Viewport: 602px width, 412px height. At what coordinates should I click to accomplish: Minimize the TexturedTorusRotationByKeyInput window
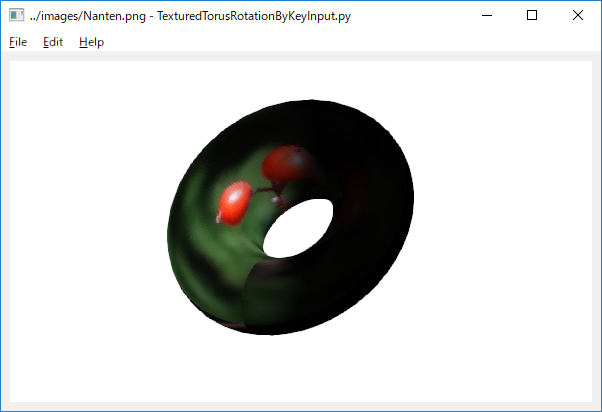(487, 15)
